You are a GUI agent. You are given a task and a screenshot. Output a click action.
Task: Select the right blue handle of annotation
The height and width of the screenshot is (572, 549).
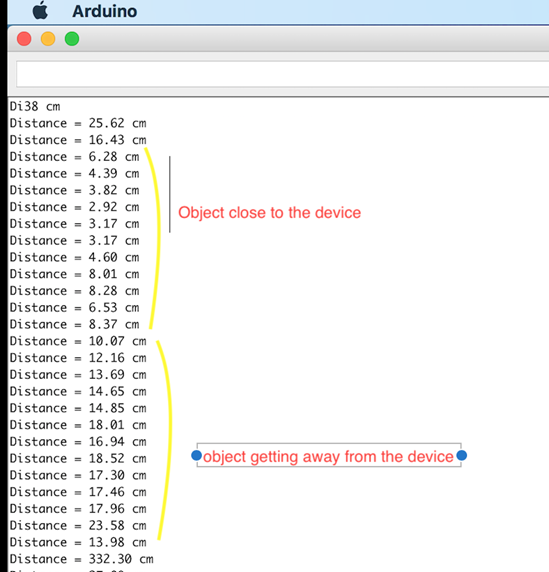tap(461, 455)
